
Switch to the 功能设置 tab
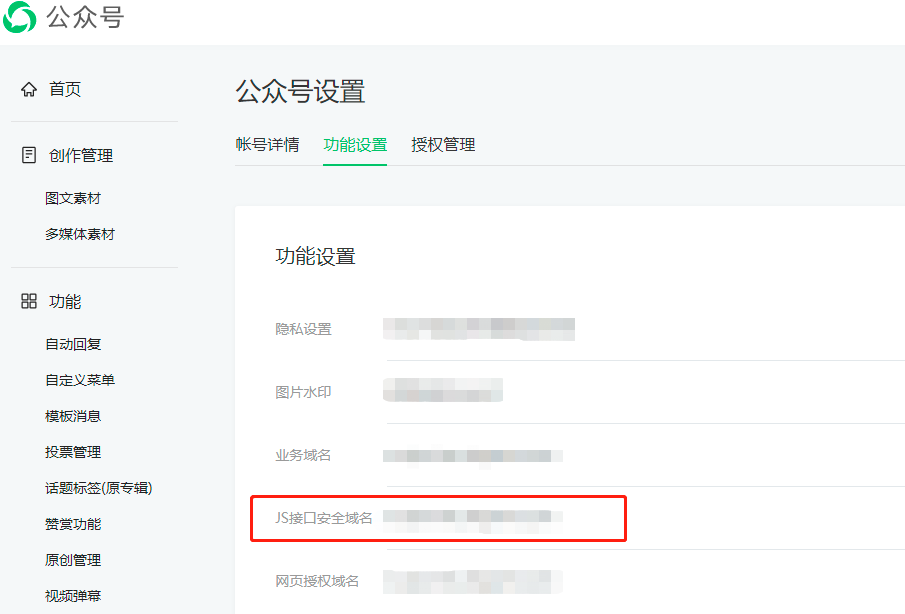355,145
